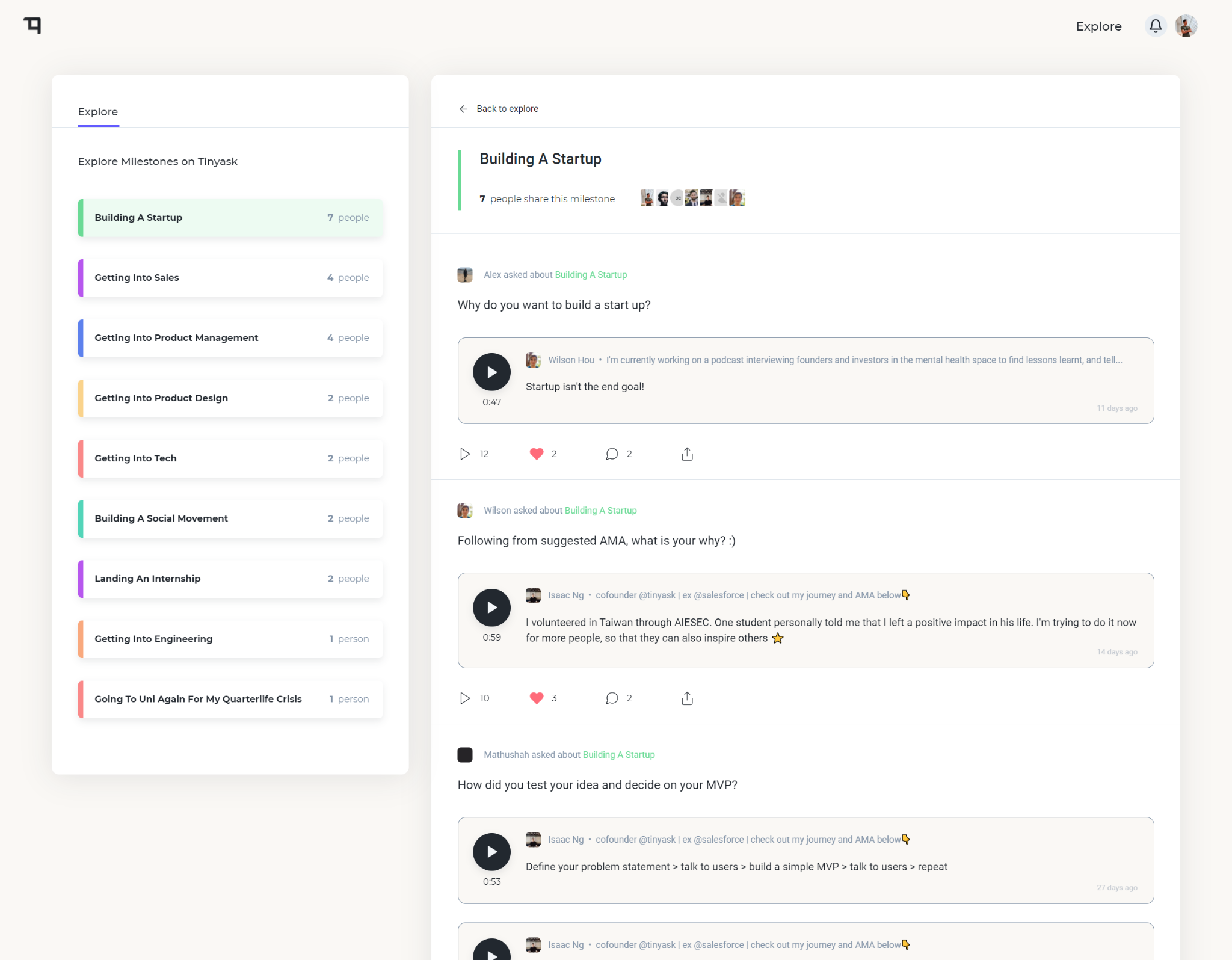Click the Building A Startup link after Mathushah
This screenshot has width=1232, height=960.
618,755
